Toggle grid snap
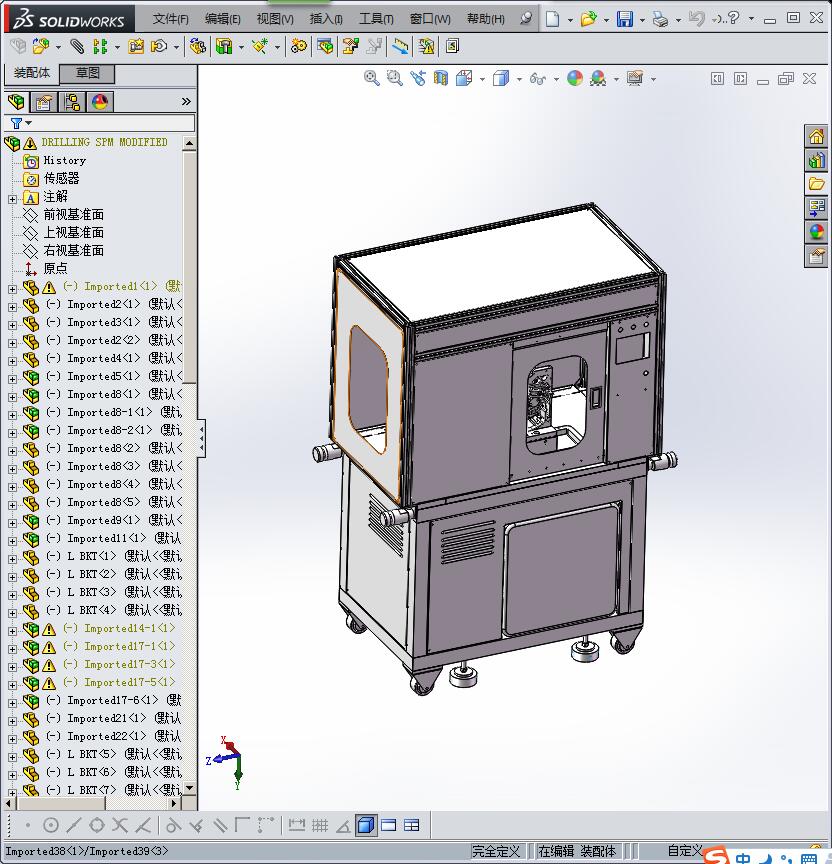 pyautogui.click(x=320, y=825)
